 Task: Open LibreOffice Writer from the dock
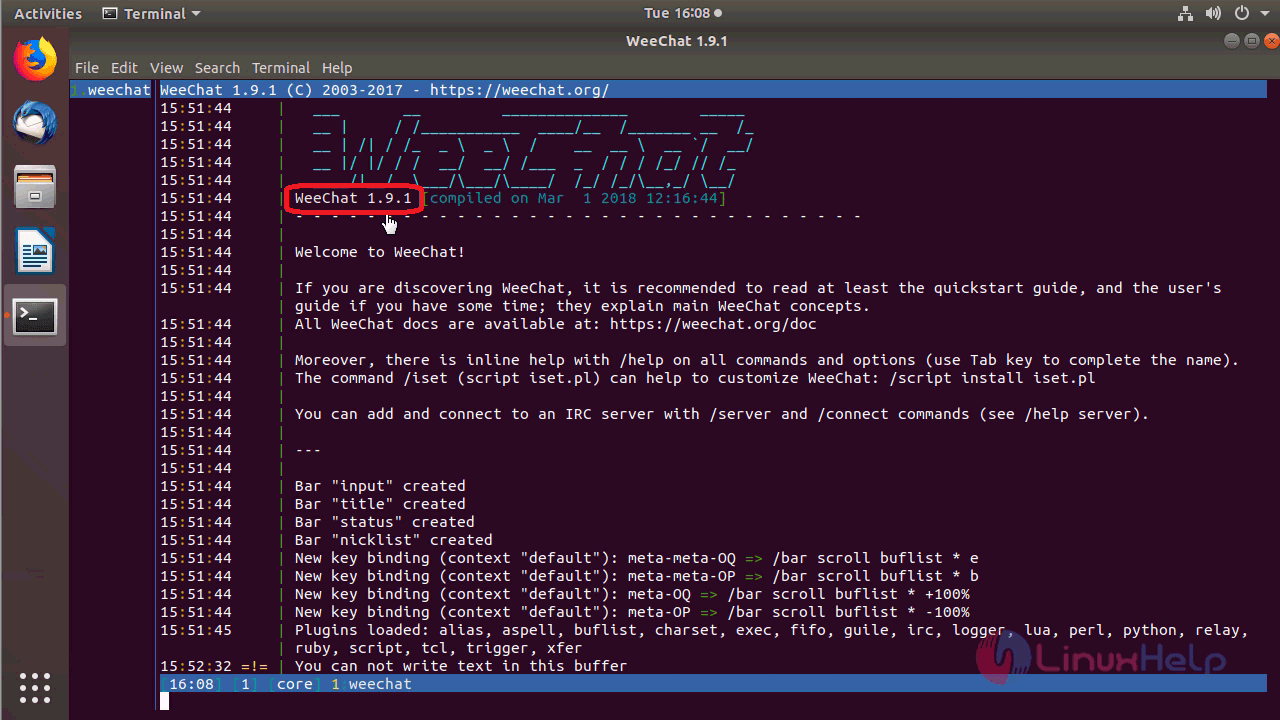pos(35,251)
